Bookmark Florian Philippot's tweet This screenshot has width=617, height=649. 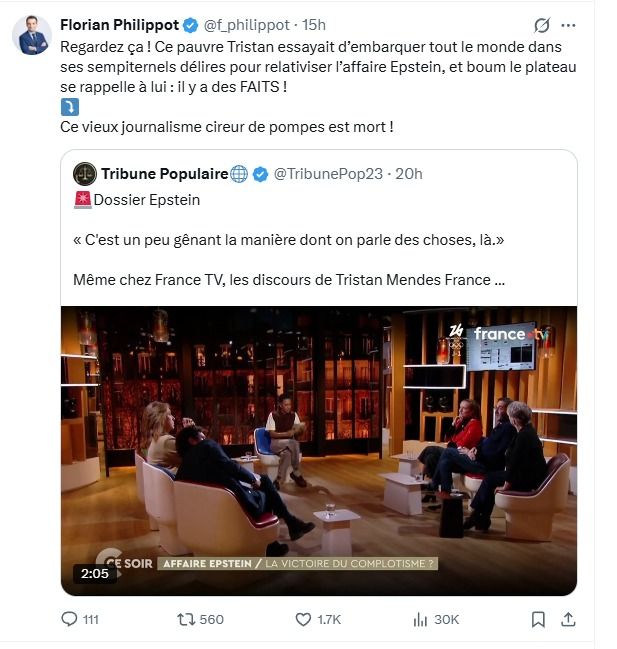point(538,620)
